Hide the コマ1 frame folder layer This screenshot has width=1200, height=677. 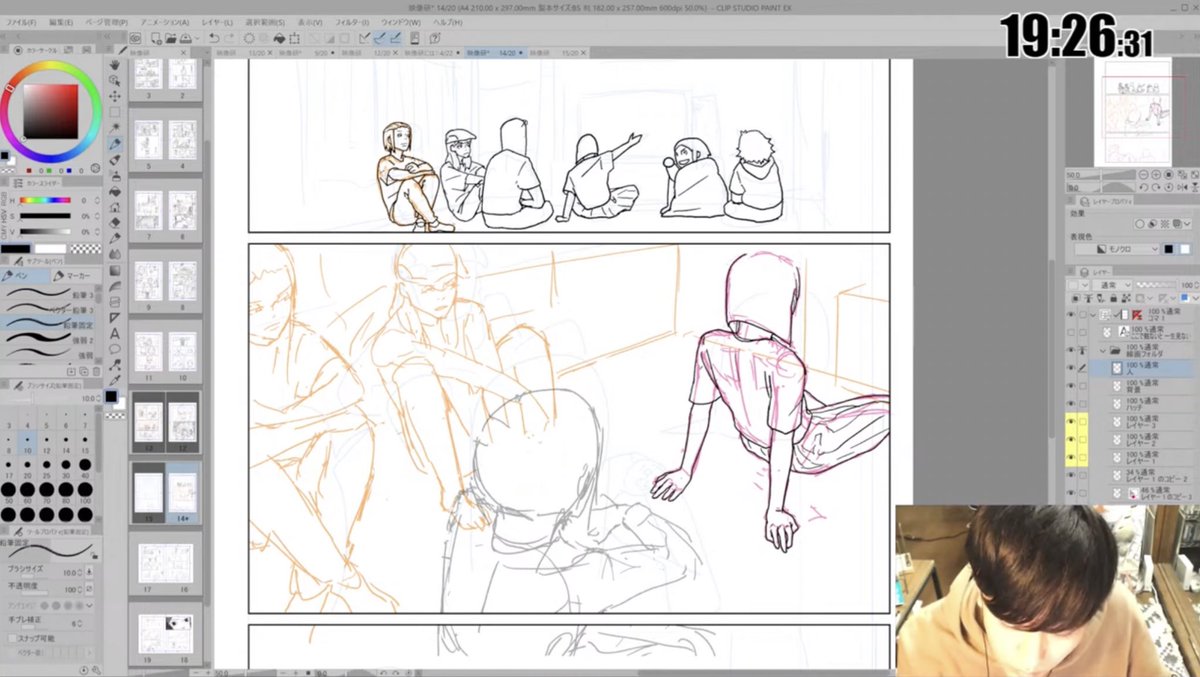click(1071, 314)
